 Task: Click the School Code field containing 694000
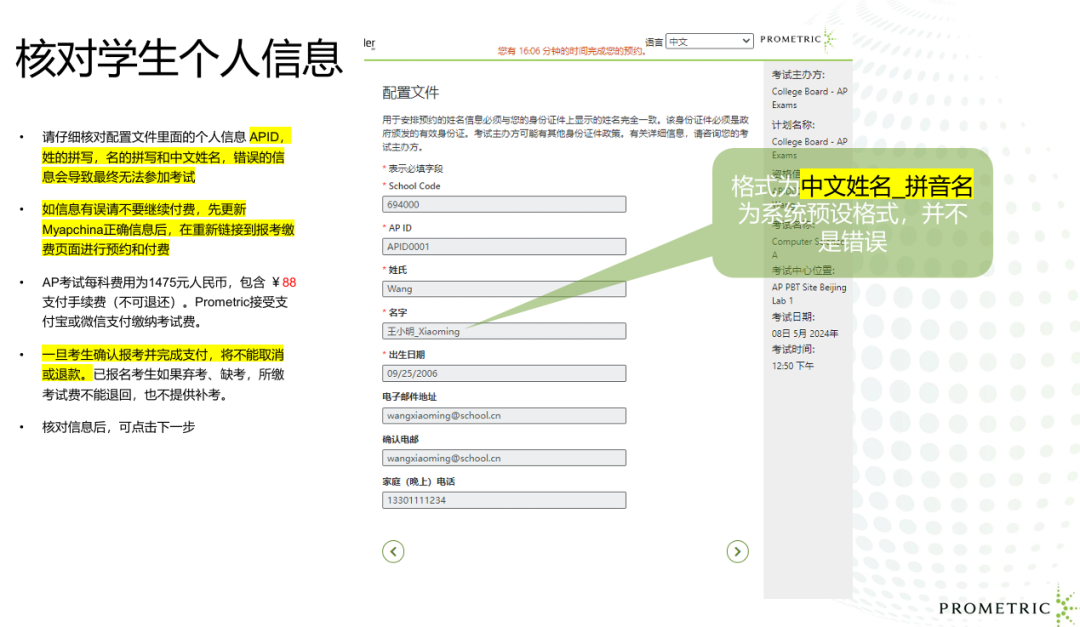point(504,204)
